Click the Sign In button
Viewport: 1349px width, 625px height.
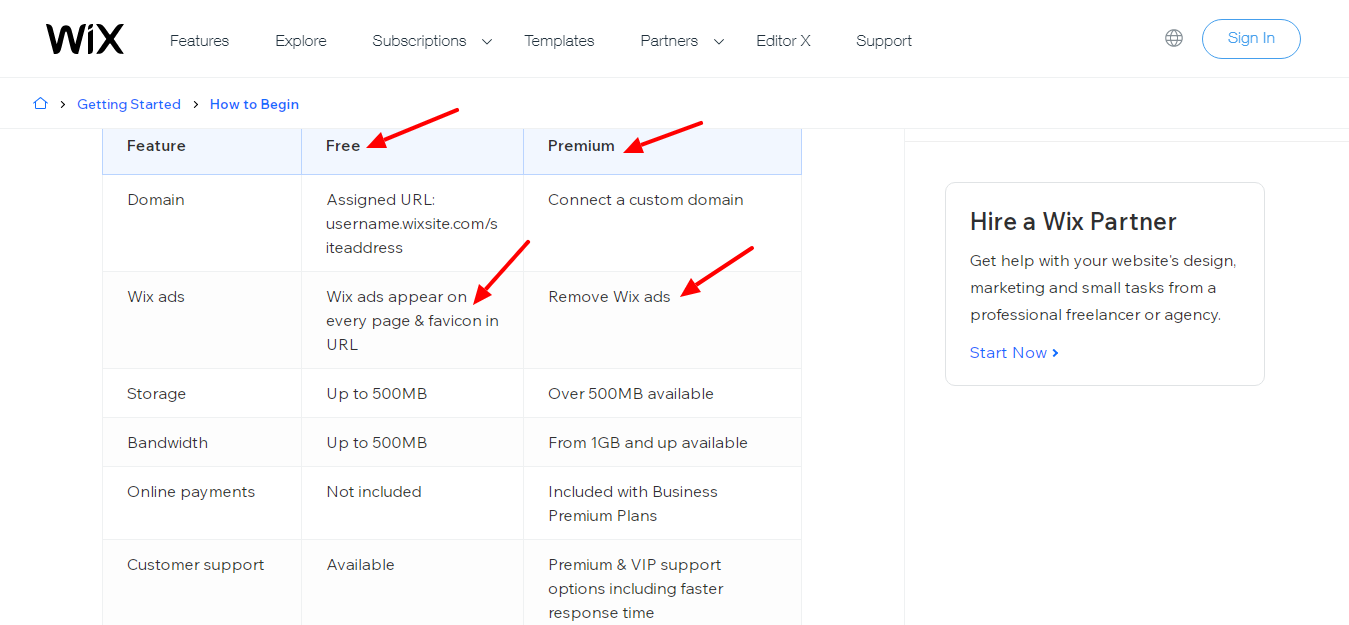point(1251,38)
